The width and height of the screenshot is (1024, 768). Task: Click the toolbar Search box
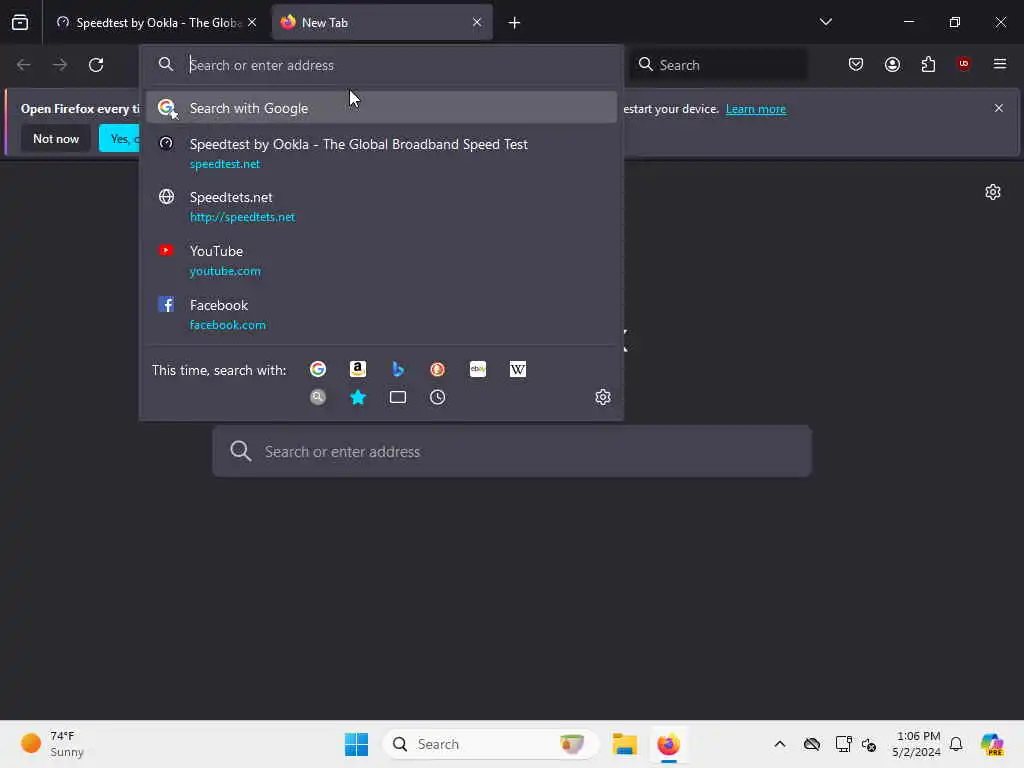tap(718, 65)
